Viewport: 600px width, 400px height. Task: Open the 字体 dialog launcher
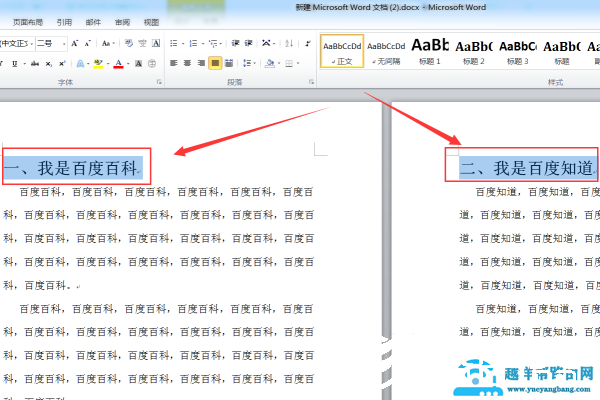pos(159,82)
